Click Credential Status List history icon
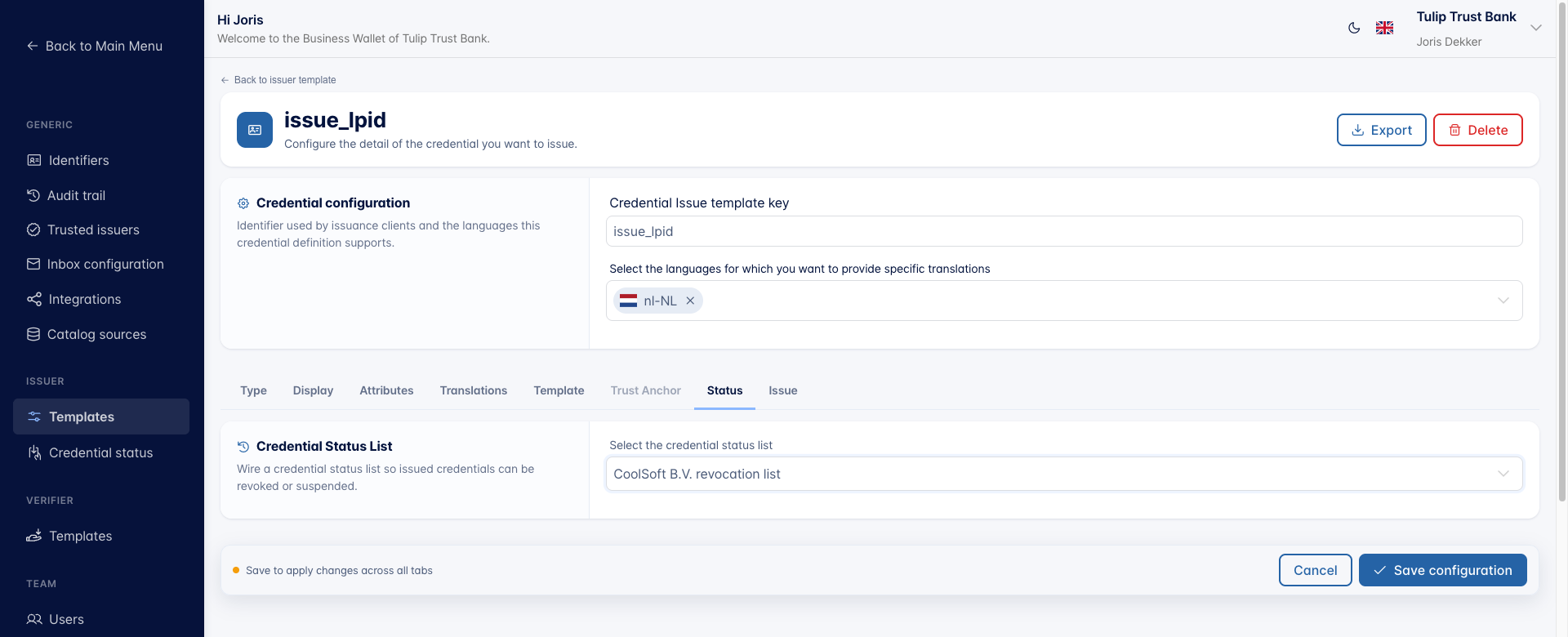The width and height of the screenshot is (1568, 637). point(243,447)
